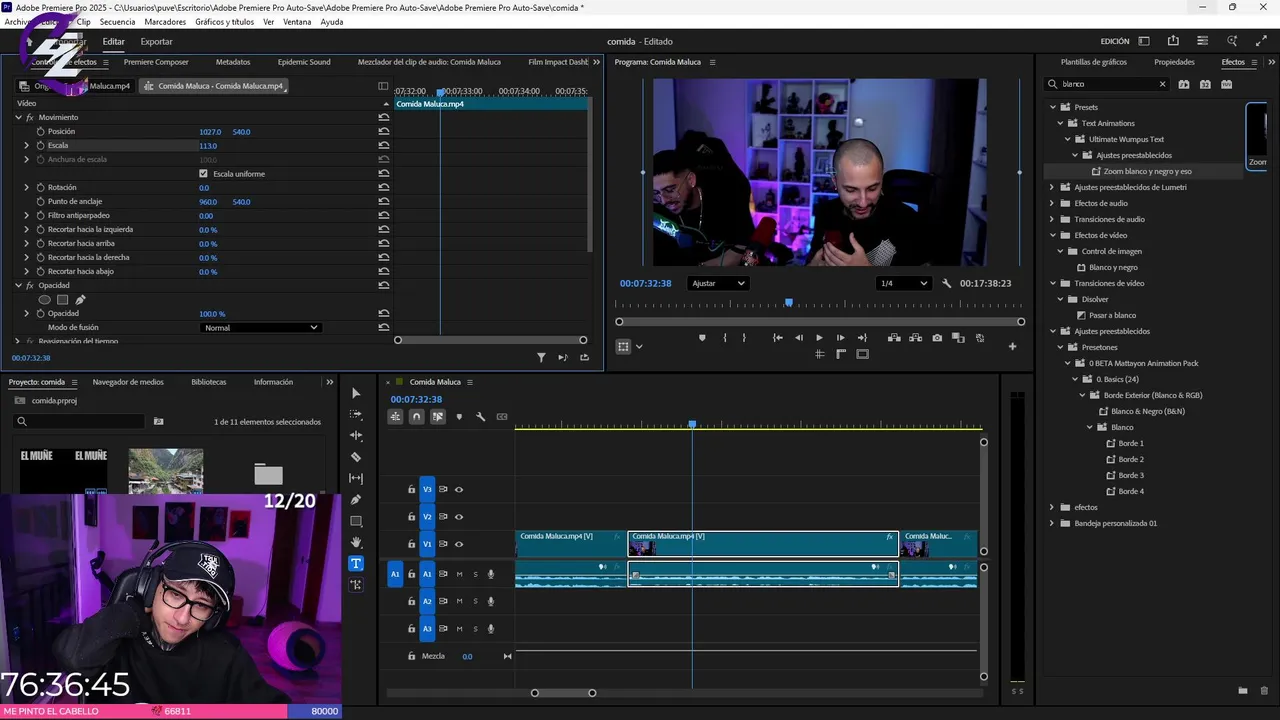
Task: Open Program monitor settings wrench
Action: point(947,284)
